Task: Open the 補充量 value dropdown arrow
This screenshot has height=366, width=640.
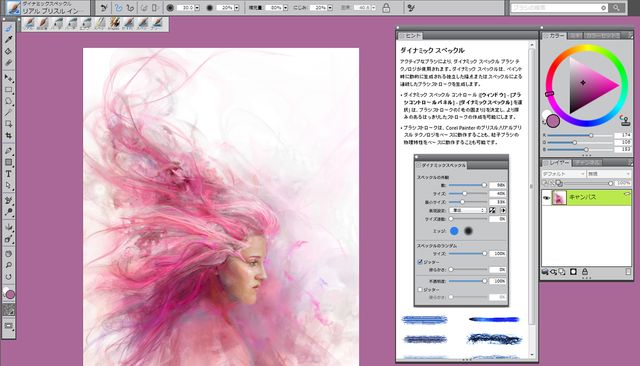Action: coord(285,8)
